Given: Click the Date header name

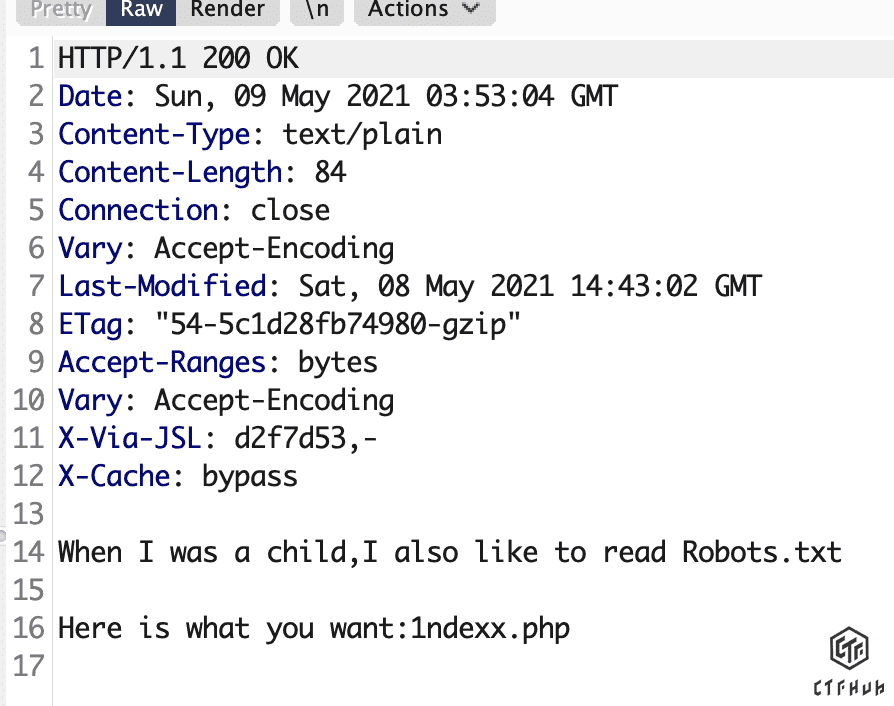Looking at the screenshot, I should point(90,96).
